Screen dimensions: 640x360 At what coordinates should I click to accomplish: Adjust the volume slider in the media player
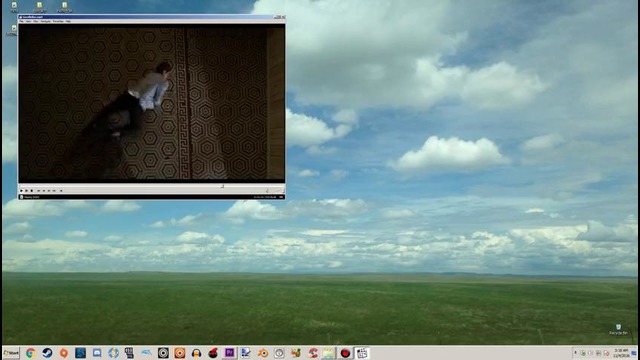pos(277,191)
